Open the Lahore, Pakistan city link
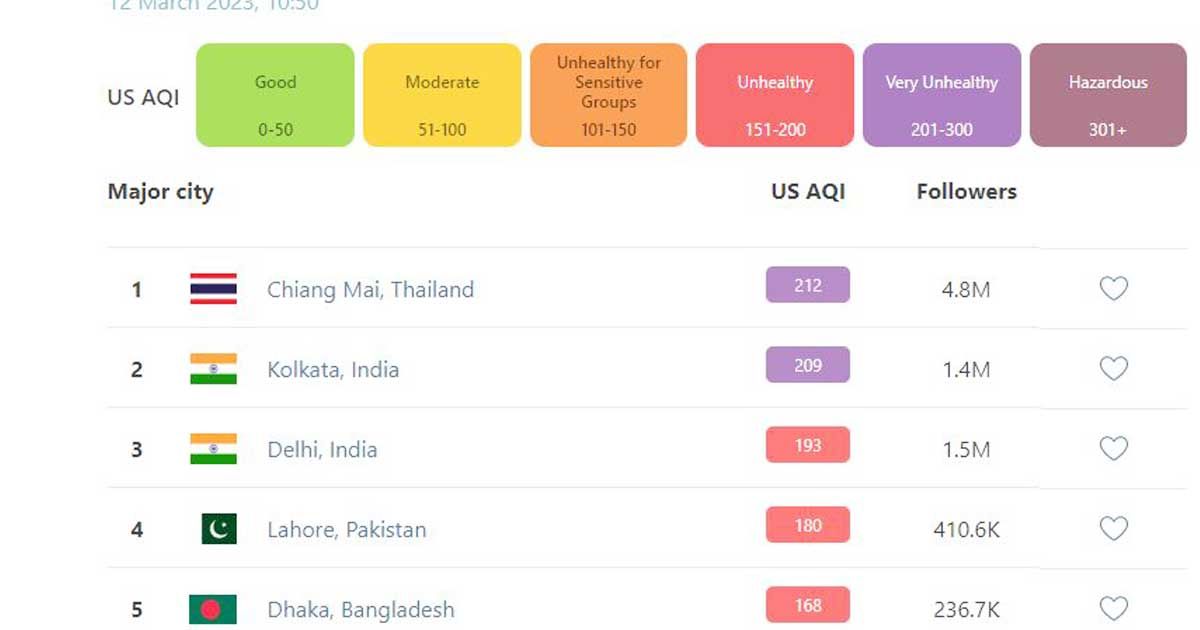Screen dimensions: 1200x630 [x=346, y=530]
